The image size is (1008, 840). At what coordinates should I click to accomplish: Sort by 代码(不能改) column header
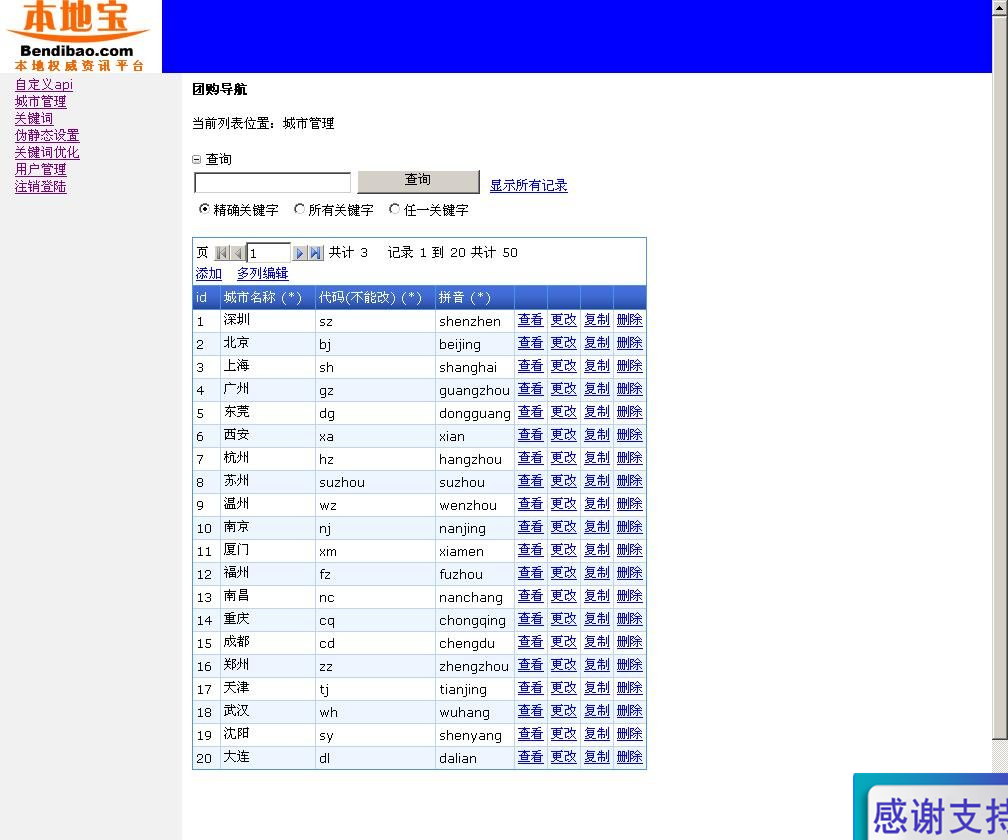[370, 298]
